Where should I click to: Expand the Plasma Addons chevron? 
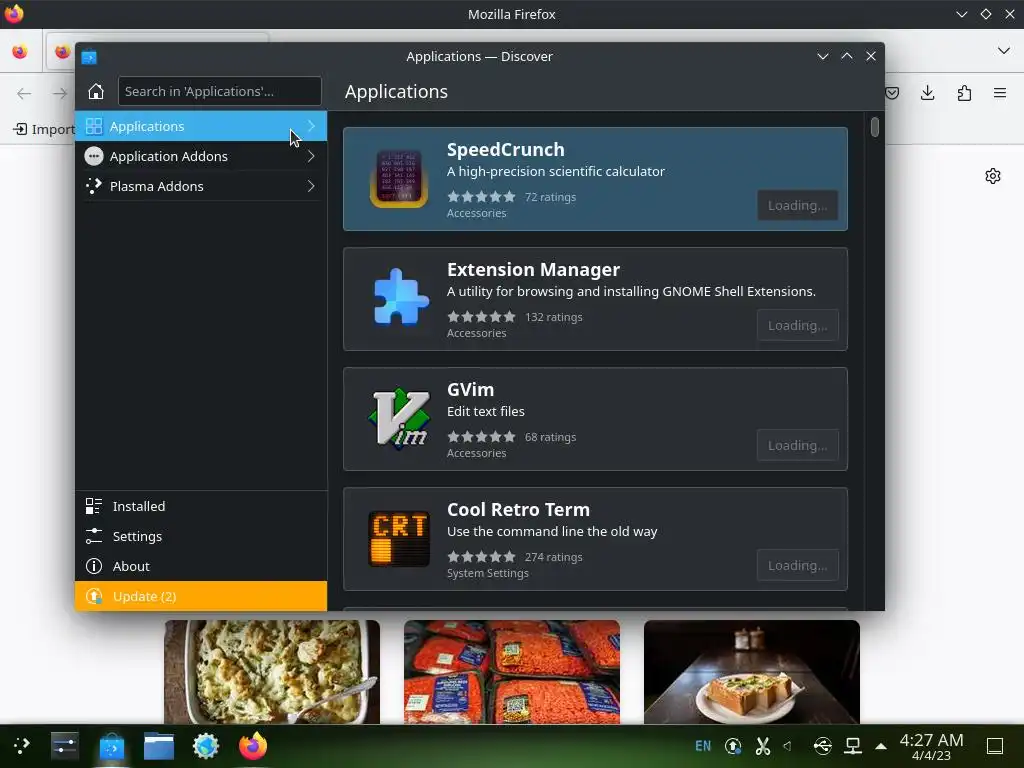click(312, 186)
